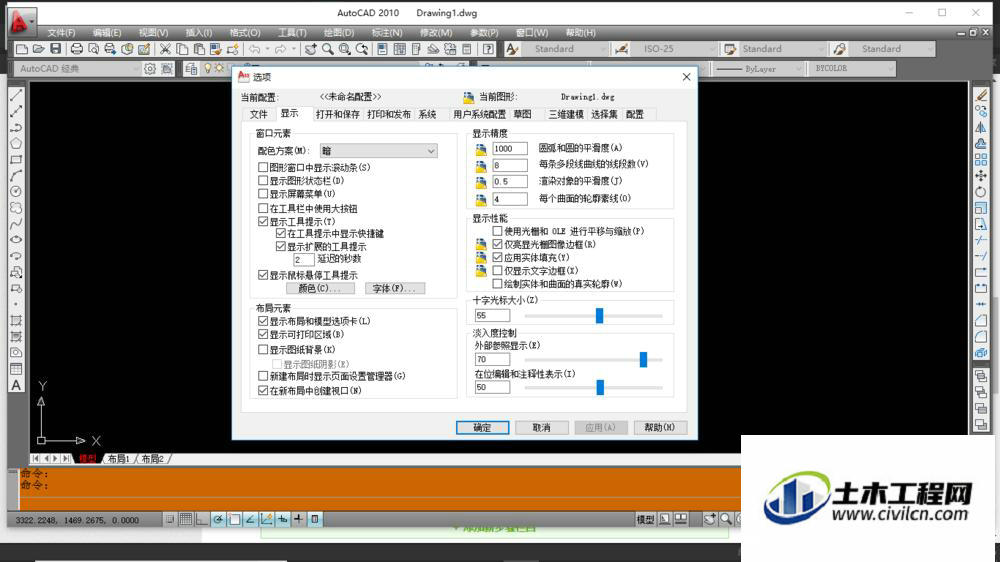
Task: Switch to the '布局1' layout tab
Action: (x=119, y=459)
